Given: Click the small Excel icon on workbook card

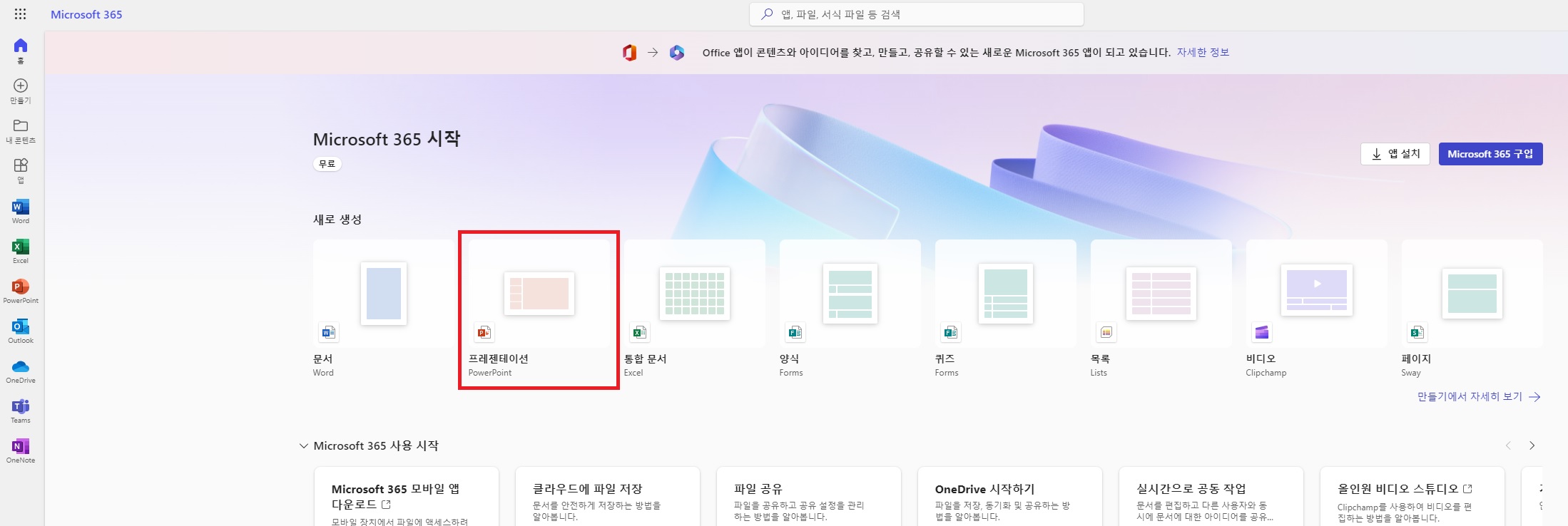Looking at the screenshot, I should tap(640, 332).
